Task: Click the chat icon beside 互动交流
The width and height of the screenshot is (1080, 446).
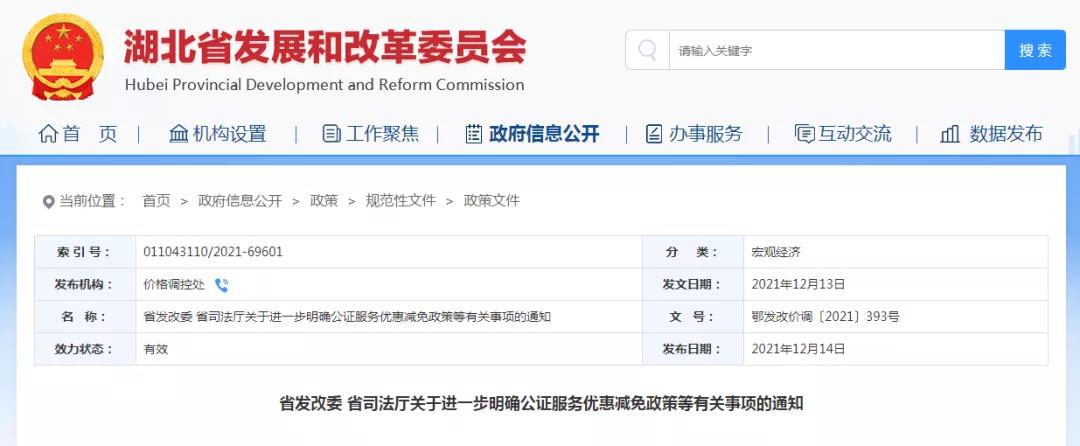Action: 804,134
